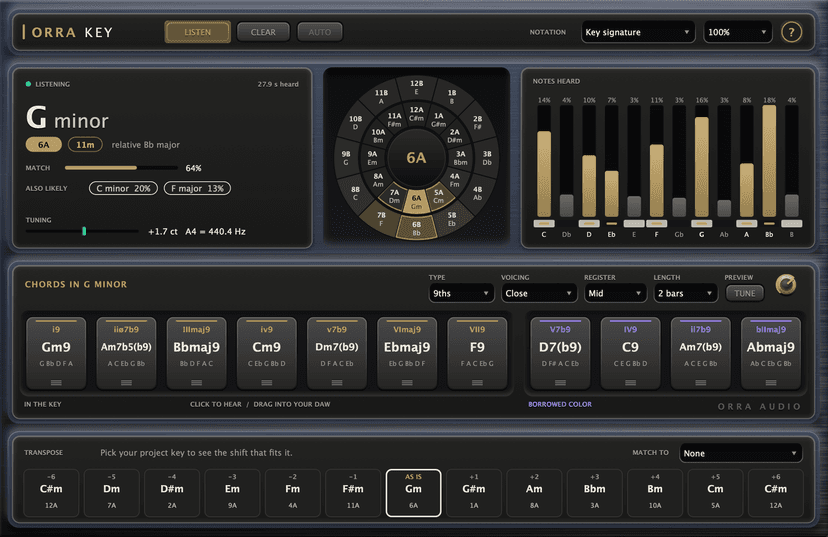Click the 12B E segment on wheel
The height and width of the screenshot is (537, 828).
[417, 87]
